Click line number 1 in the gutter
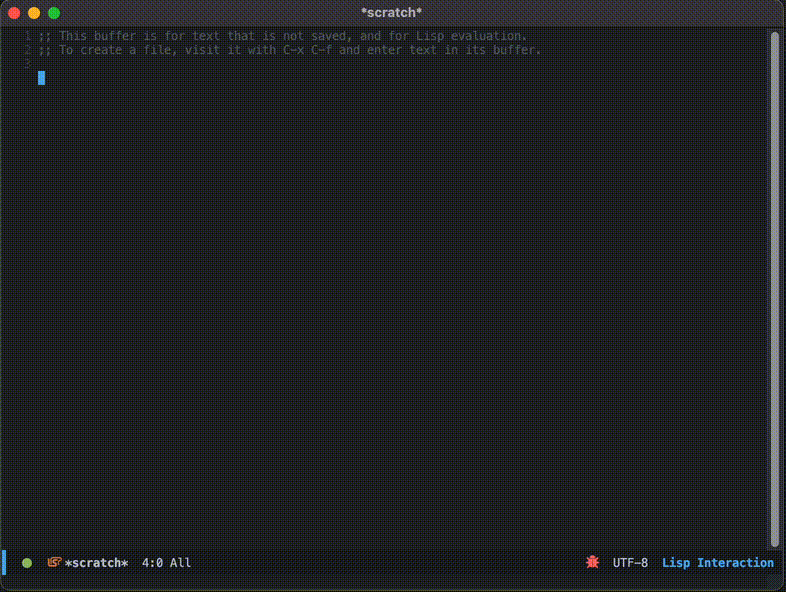This screenshot has height=592, width=786. [28, 36]
